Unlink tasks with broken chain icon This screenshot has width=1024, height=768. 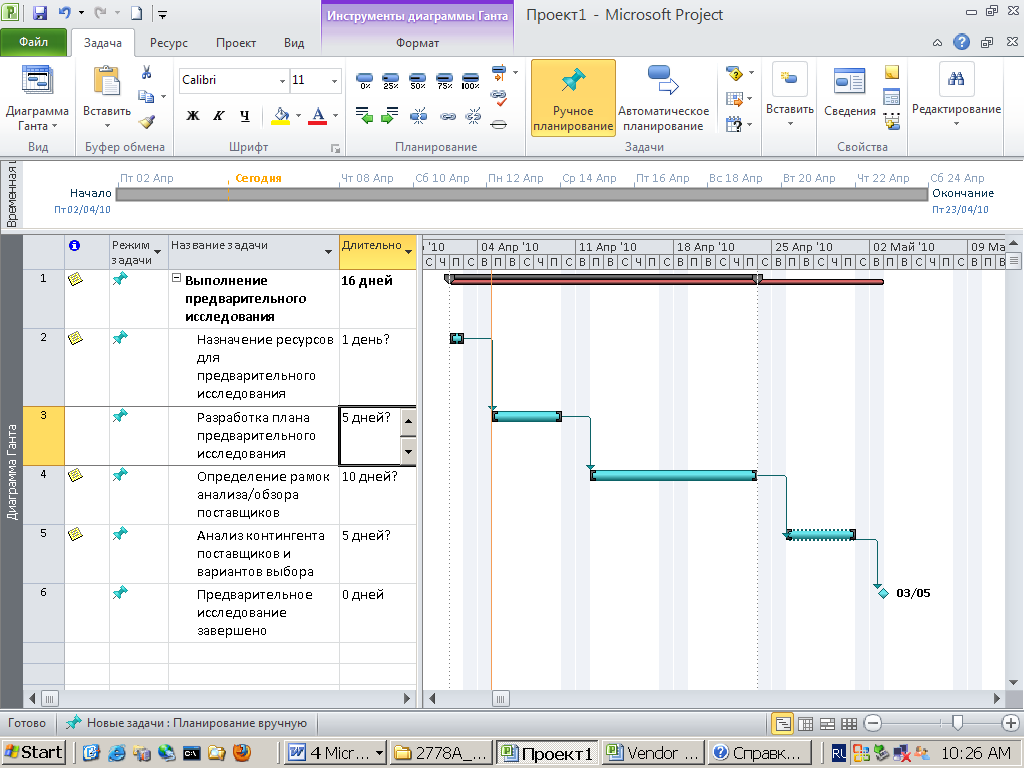tap(473, 116)
